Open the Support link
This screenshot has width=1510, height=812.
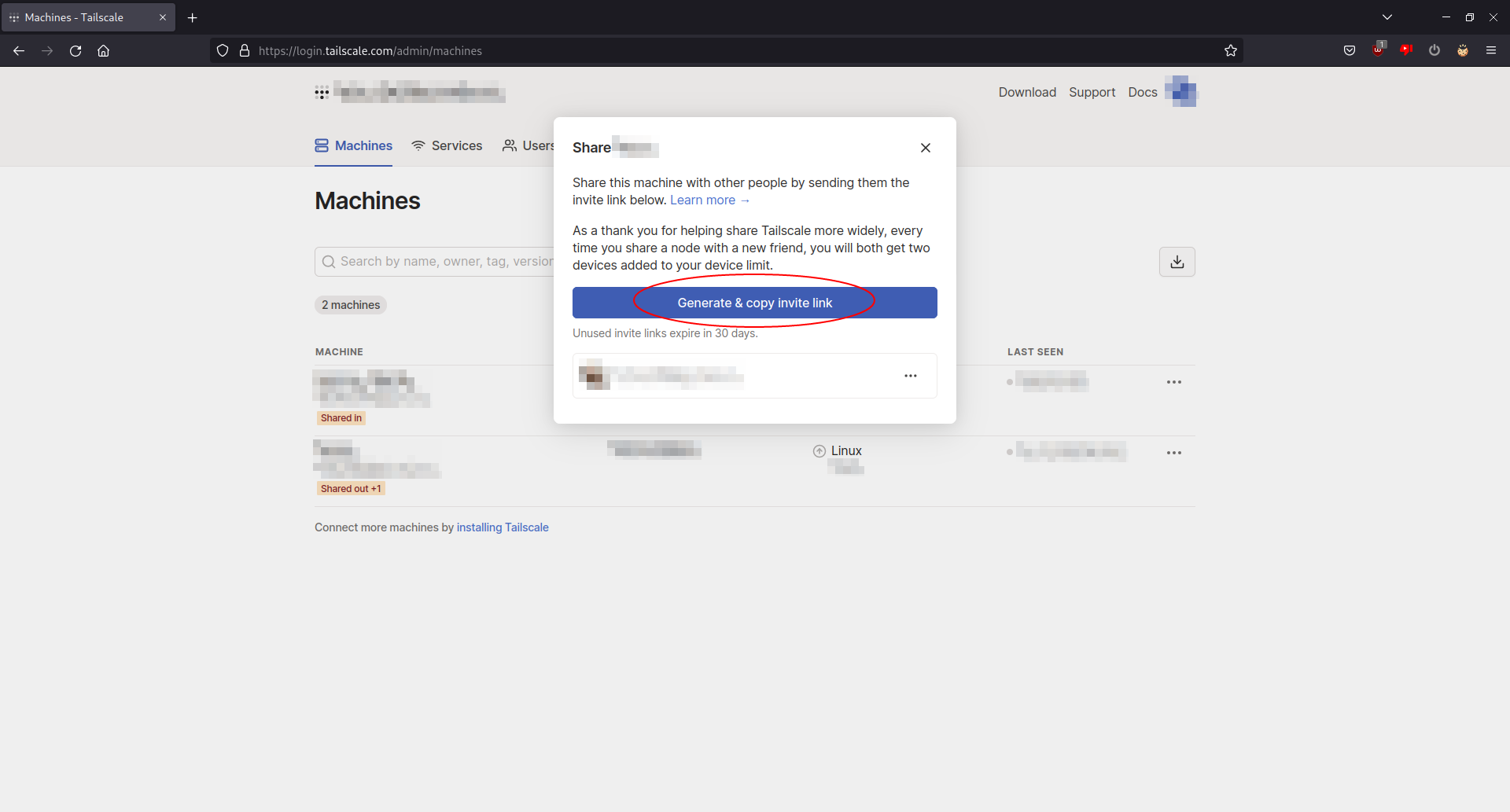1092,92
